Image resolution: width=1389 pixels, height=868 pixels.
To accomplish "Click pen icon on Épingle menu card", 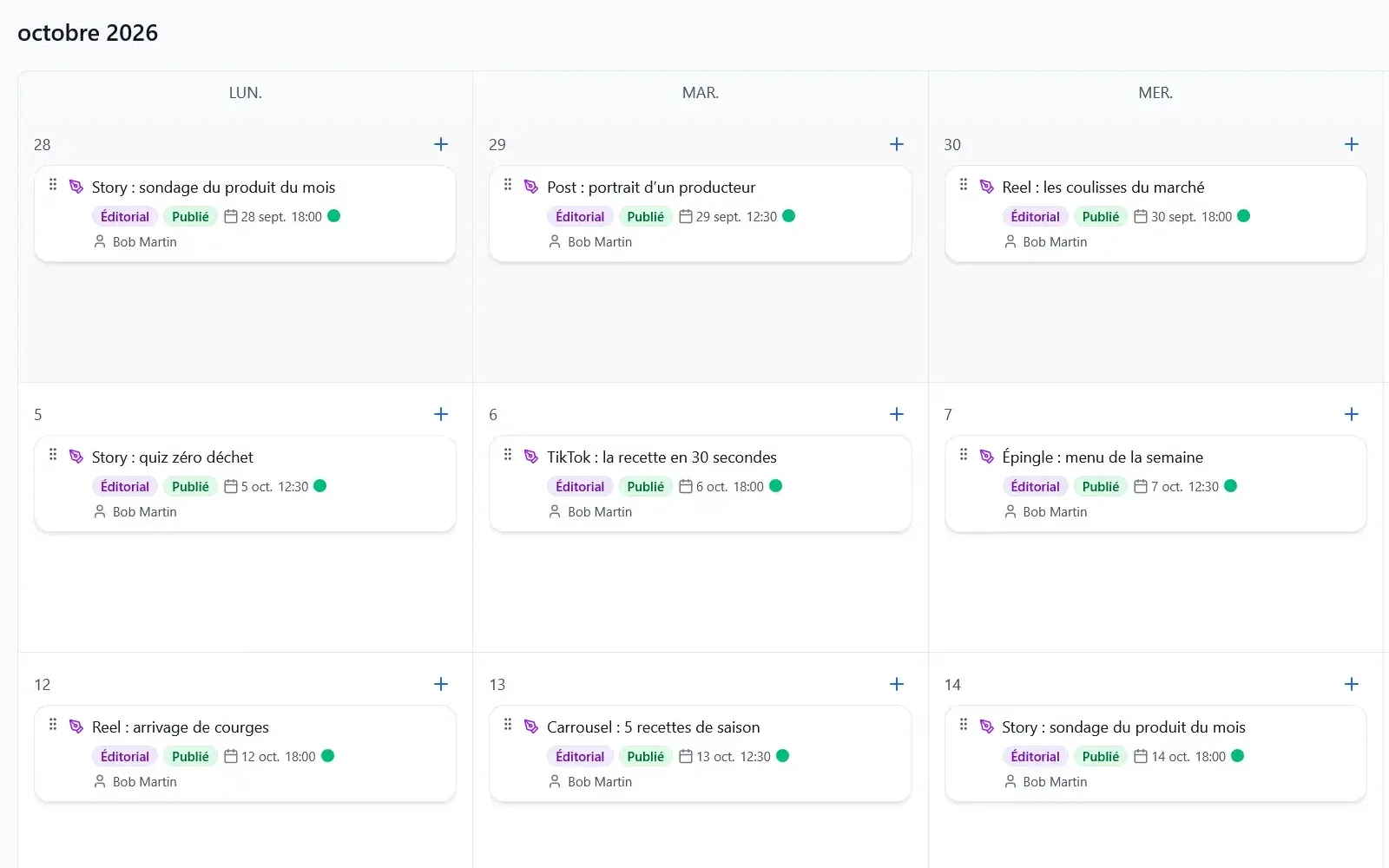I will tap(987, 457).
